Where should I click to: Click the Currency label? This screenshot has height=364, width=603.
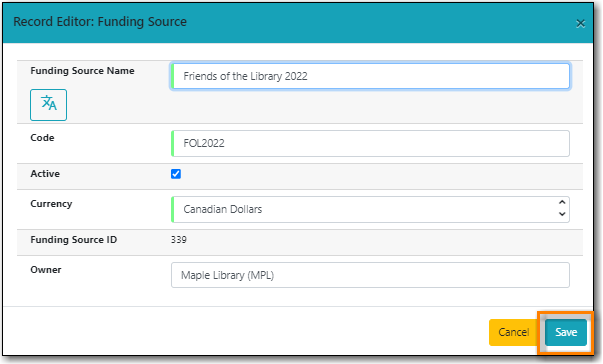pos(51,204)
